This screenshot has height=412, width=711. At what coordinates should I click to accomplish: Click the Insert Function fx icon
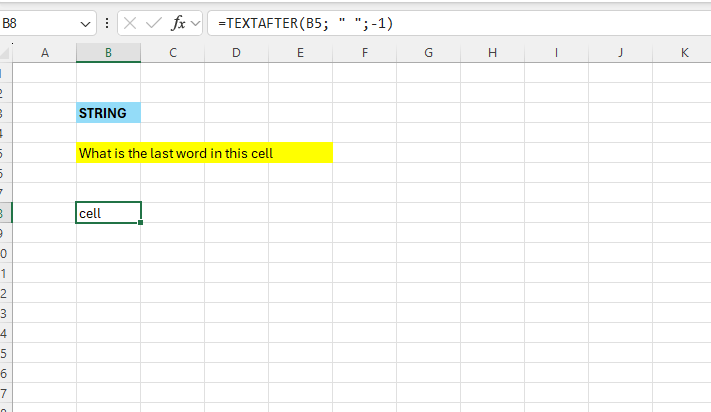coord(179,23)
